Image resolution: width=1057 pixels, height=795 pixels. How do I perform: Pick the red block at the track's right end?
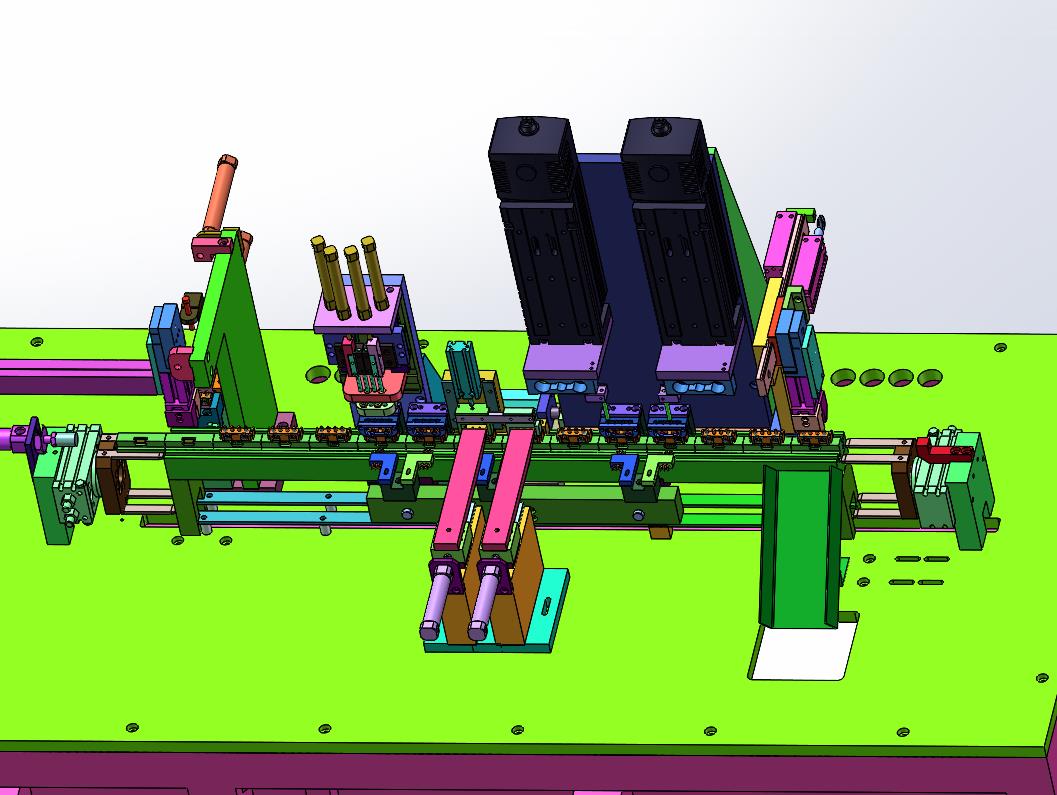(x=942, y=450)
